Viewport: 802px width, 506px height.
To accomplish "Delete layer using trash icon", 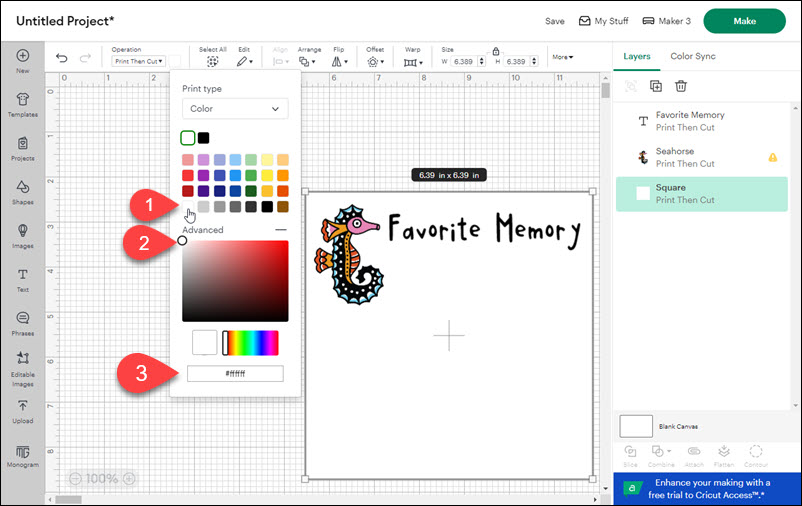I will (681, 87).
